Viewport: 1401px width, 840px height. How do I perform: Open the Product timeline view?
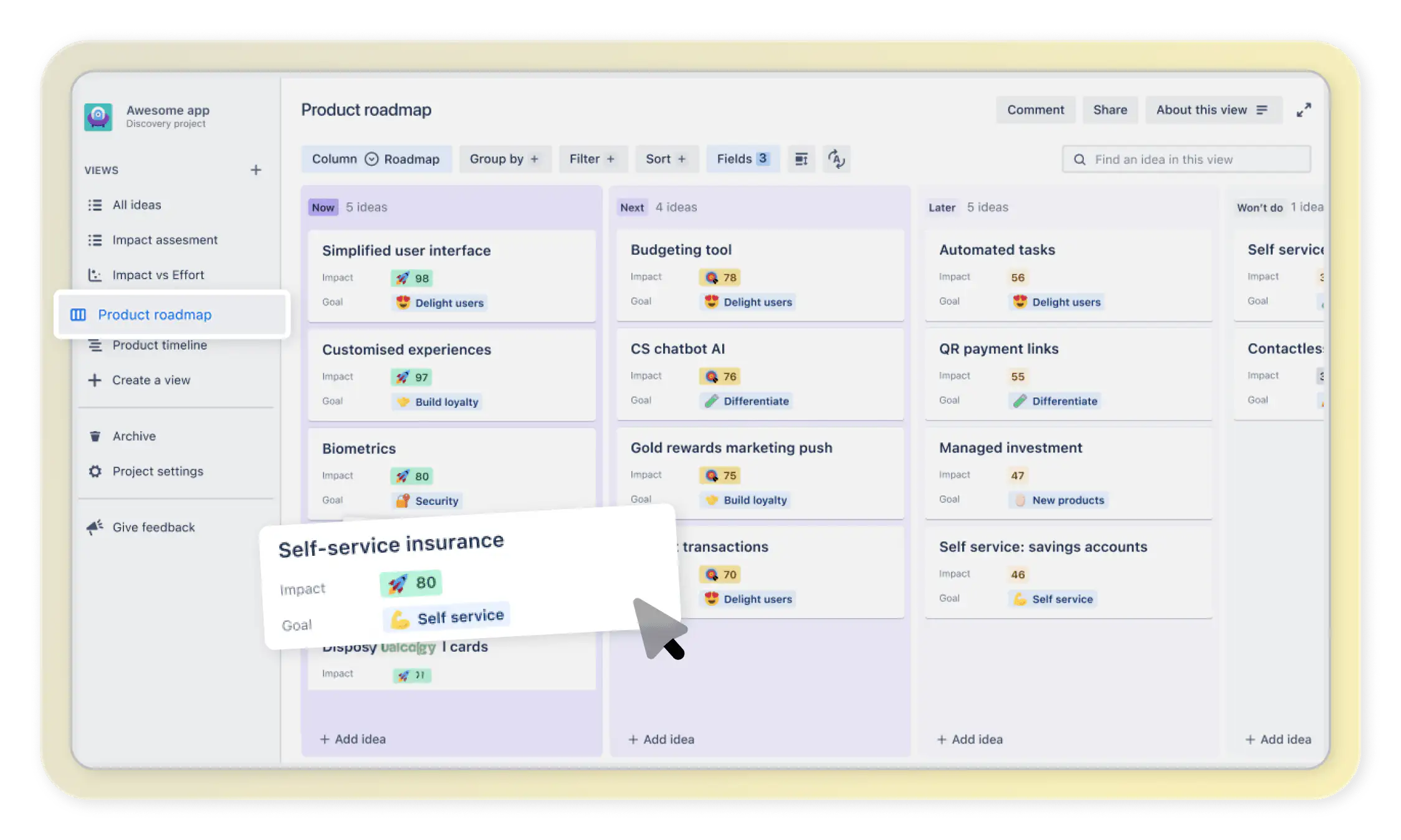tap(160, 345)
